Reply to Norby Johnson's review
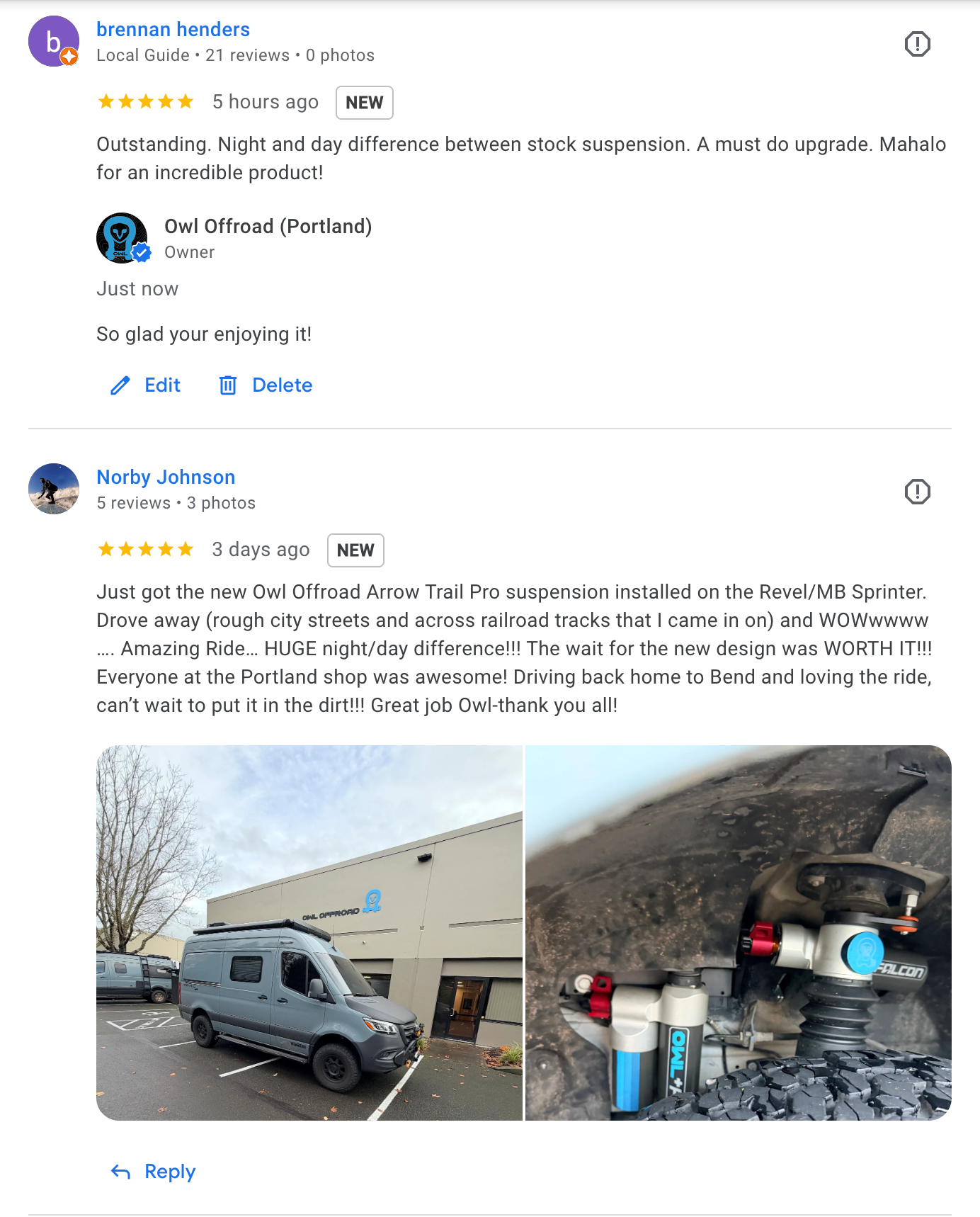 [153, 1172]
